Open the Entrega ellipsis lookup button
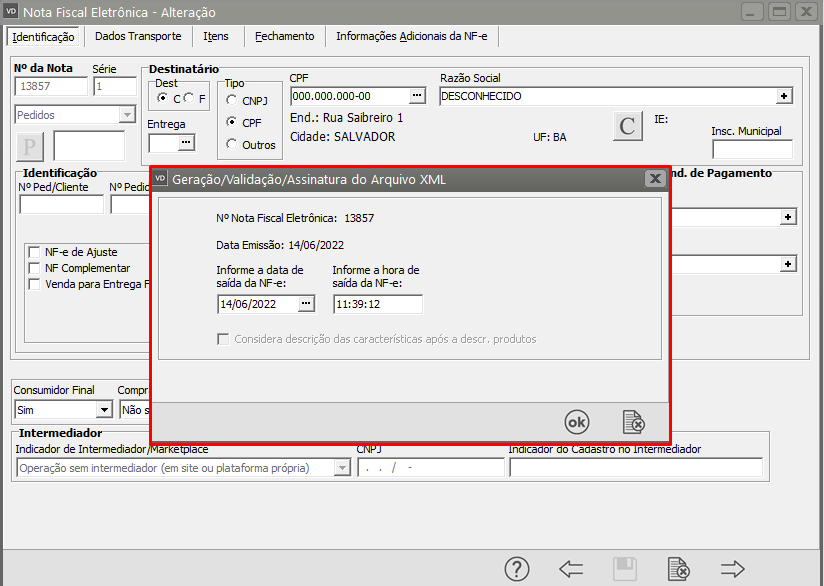This screenshot has height=586, width=824. [x=186, y=143]
